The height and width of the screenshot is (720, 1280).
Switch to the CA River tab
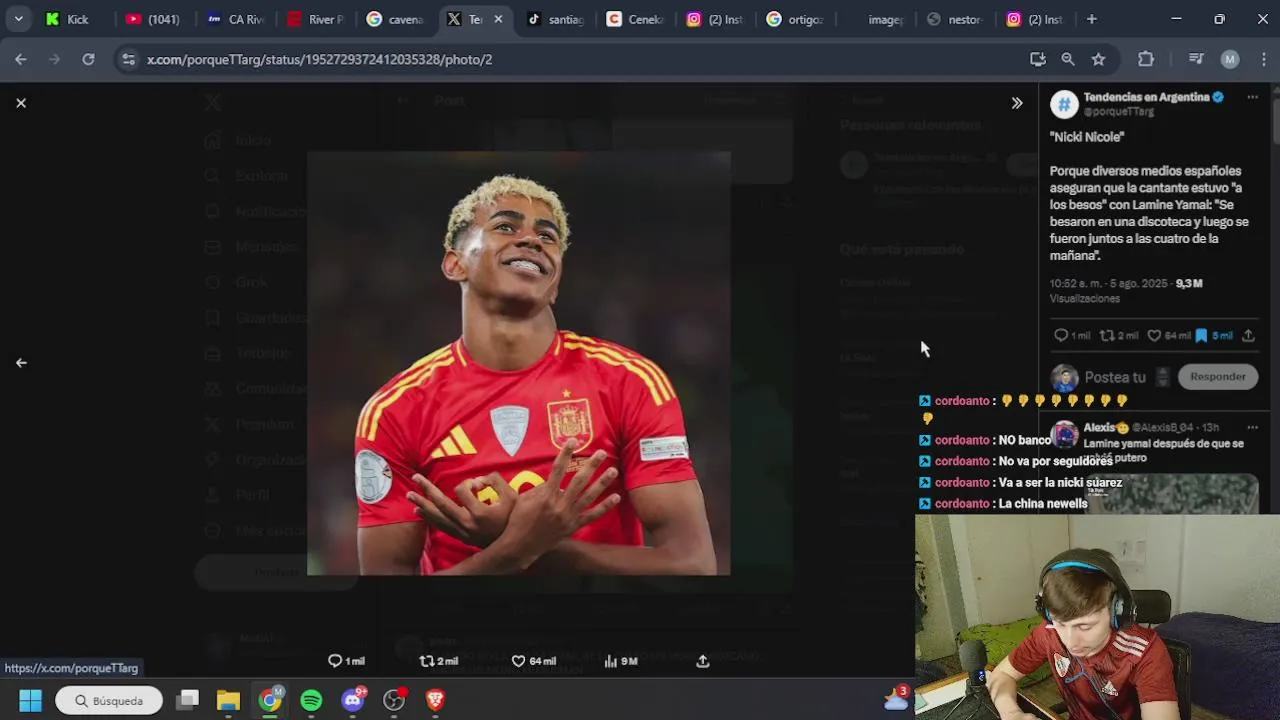(x=236, y=19)
